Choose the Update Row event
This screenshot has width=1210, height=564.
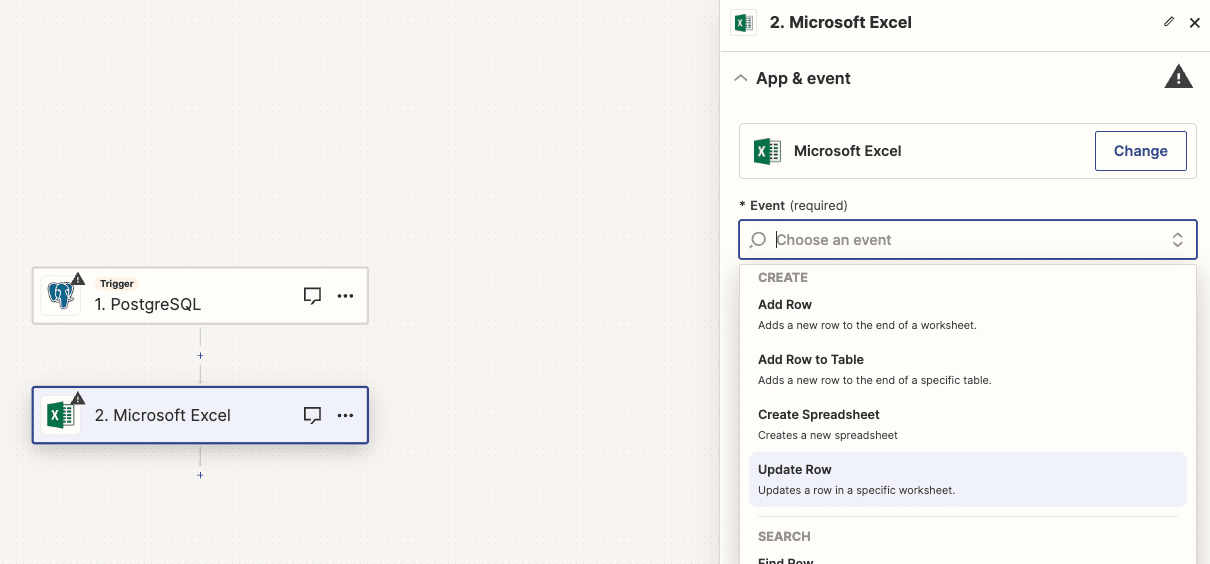click(x=795, y=470)
